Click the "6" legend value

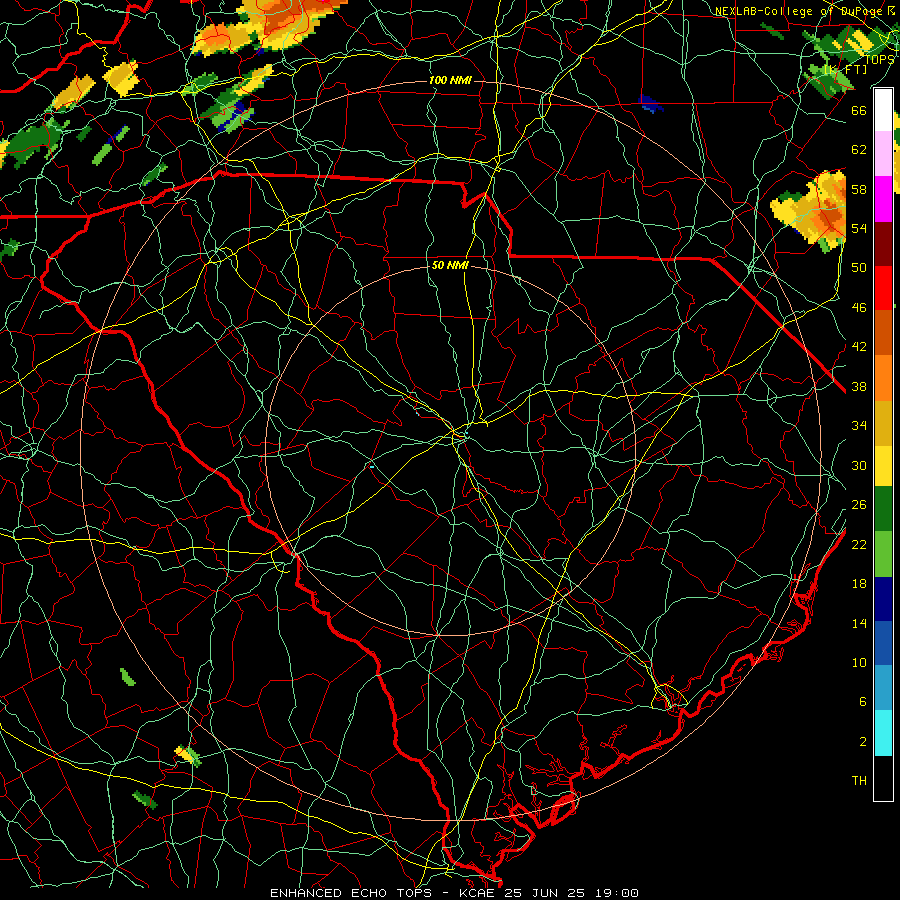[x=862, y=701]
